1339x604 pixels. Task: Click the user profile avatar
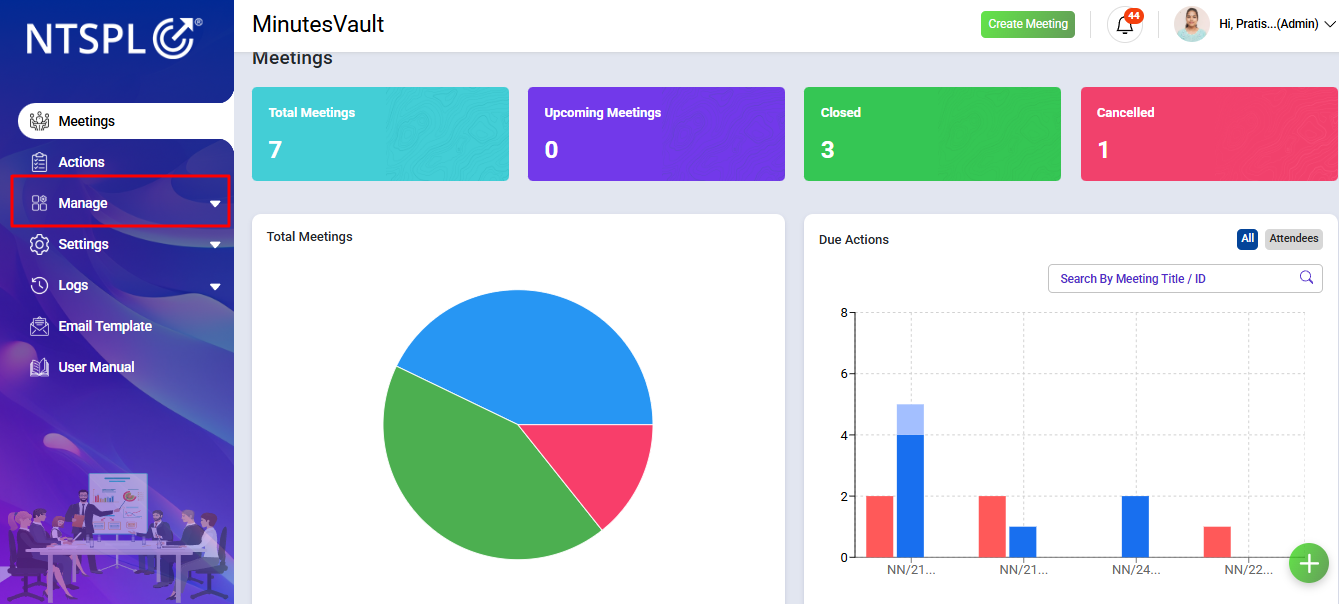pyautogui.click(x=1191, y=24)
